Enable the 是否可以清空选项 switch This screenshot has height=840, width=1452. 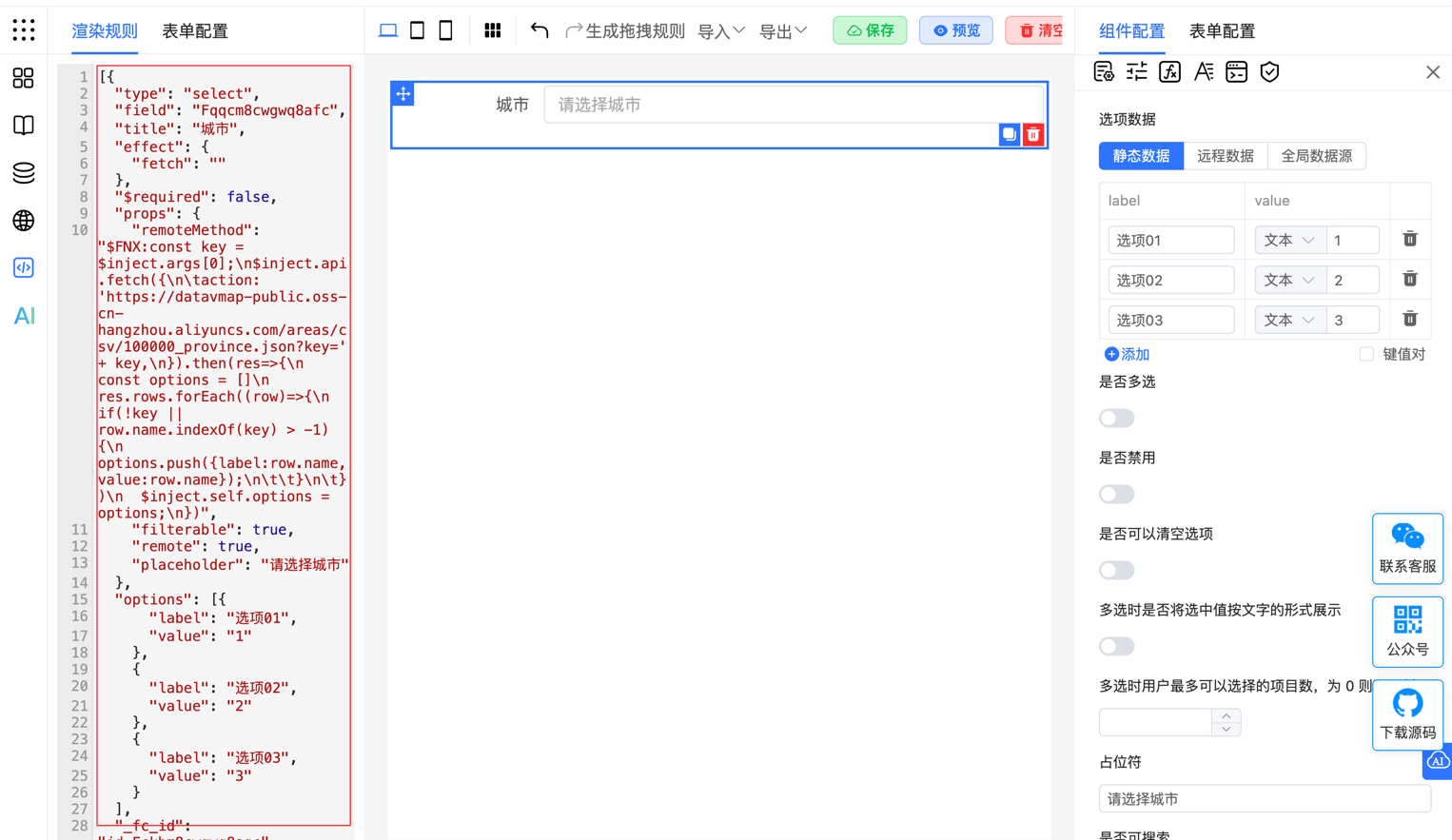[x=1116, y=571]
